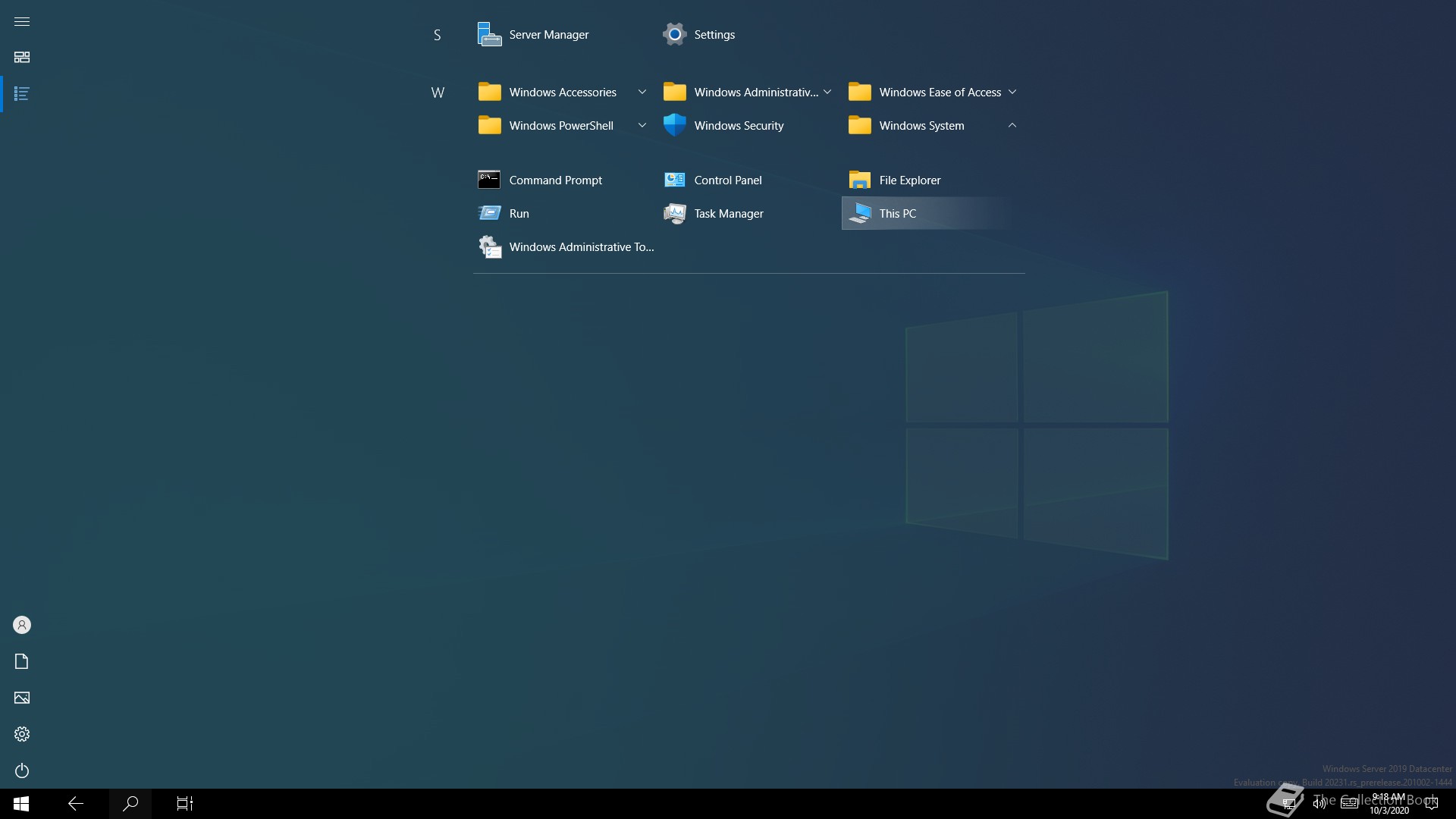
Task: Click the Windows Accessories folder icon
Action: [x=489, y=92]
